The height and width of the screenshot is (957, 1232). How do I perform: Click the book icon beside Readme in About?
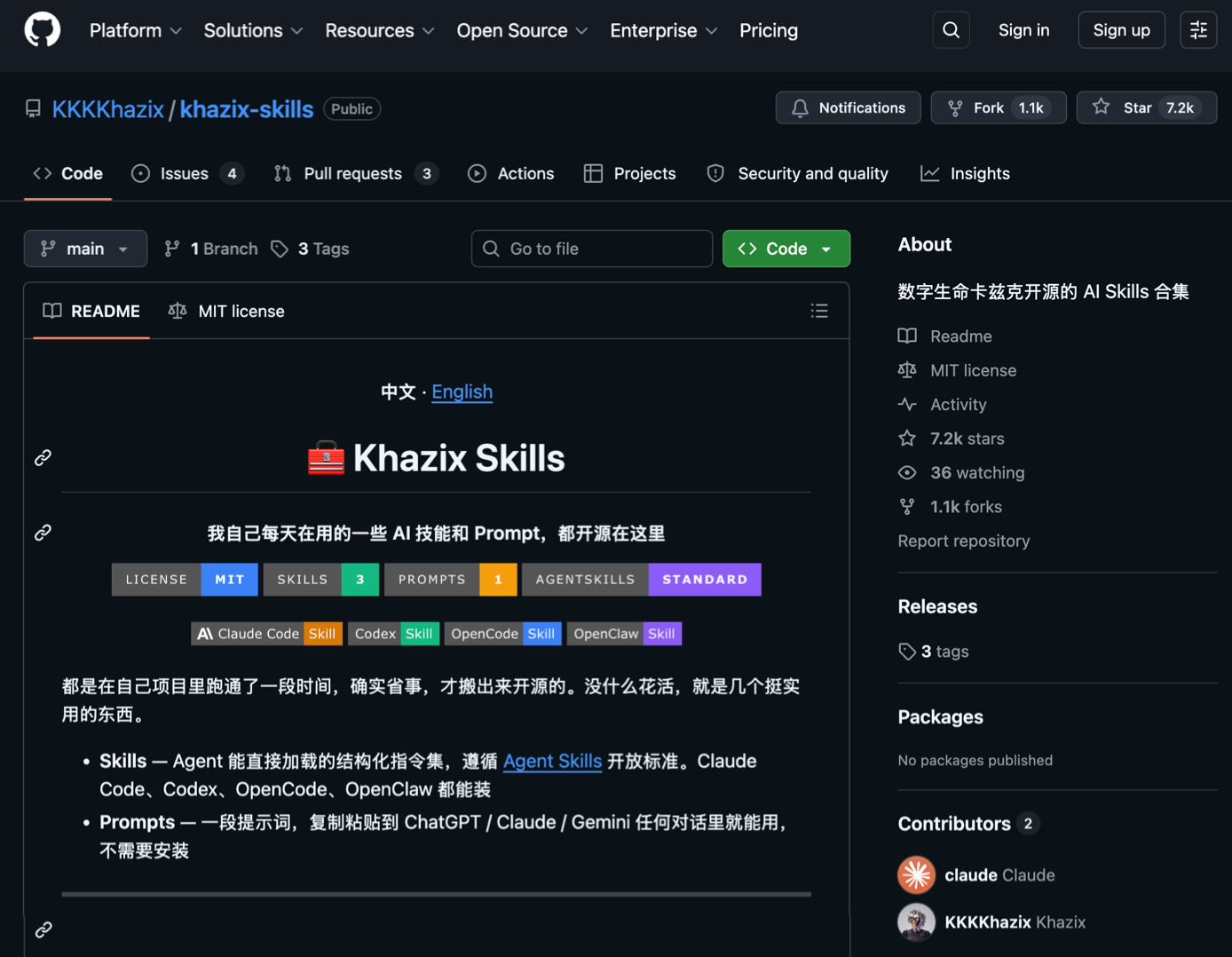(x=907, y=336)
